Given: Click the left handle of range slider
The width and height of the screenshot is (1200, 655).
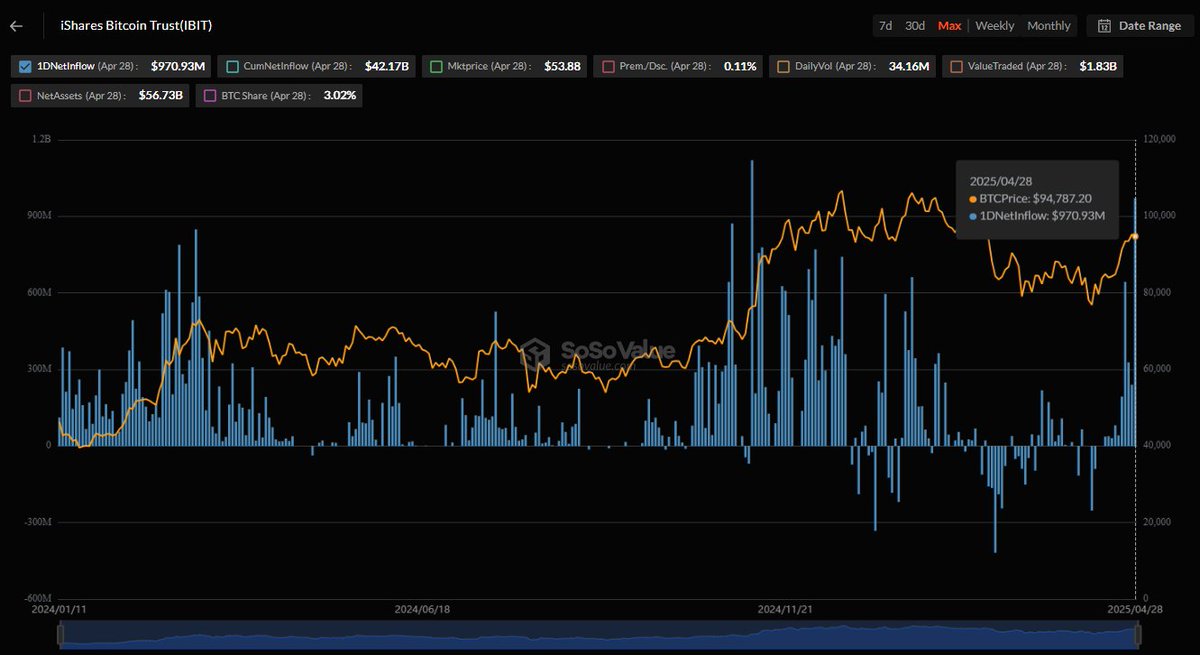Looking at the screenshot, I should click(61, 634).
